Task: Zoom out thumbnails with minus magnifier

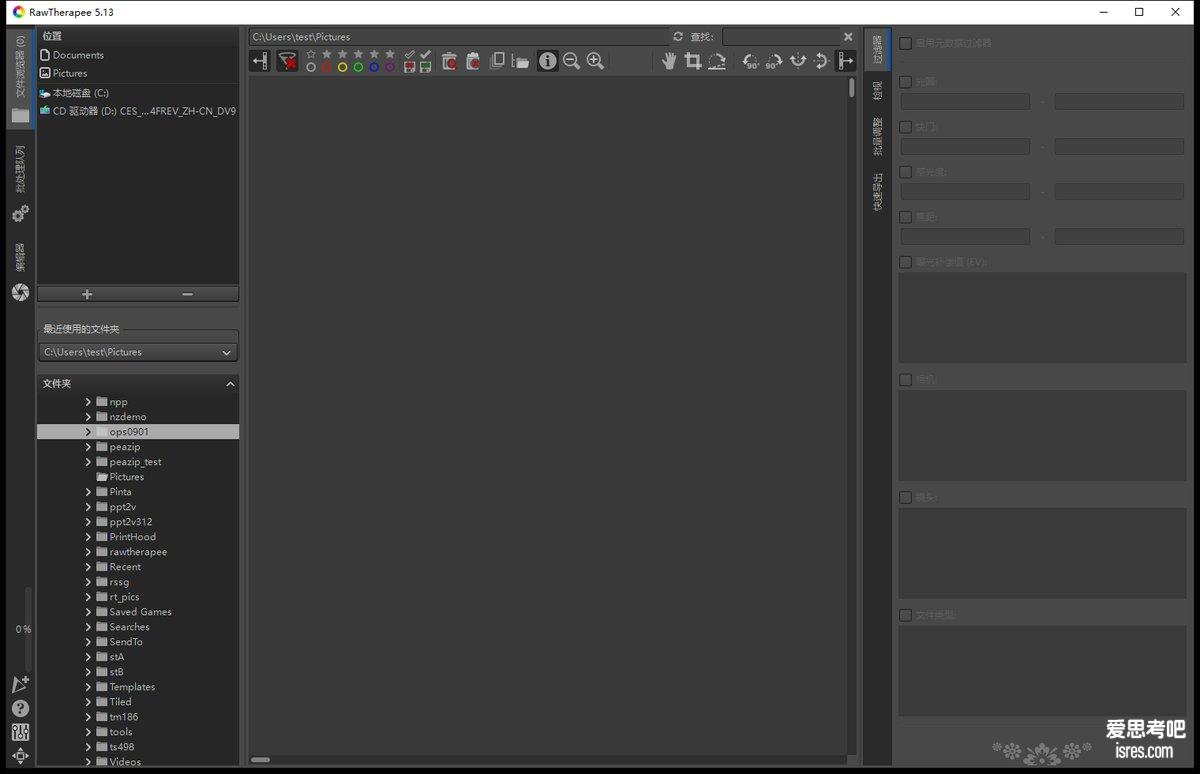Action: click(x=571, y=61)
